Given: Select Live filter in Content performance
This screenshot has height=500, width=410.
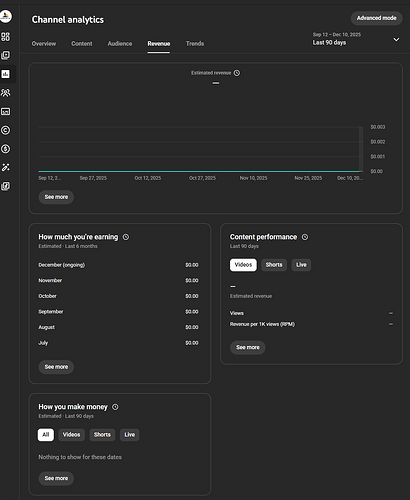Looking at the screenshot, I should [301, 265].
